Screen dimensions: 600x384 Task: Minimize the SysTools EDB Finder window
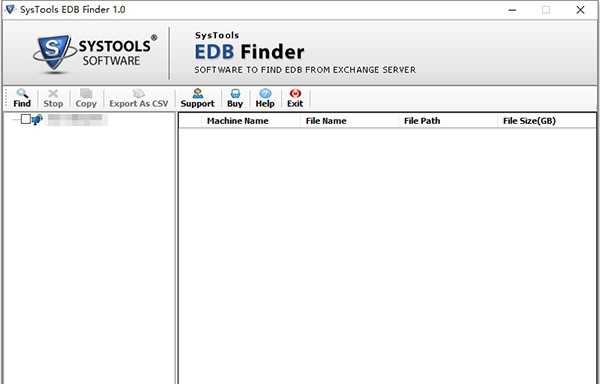(512, 10)
